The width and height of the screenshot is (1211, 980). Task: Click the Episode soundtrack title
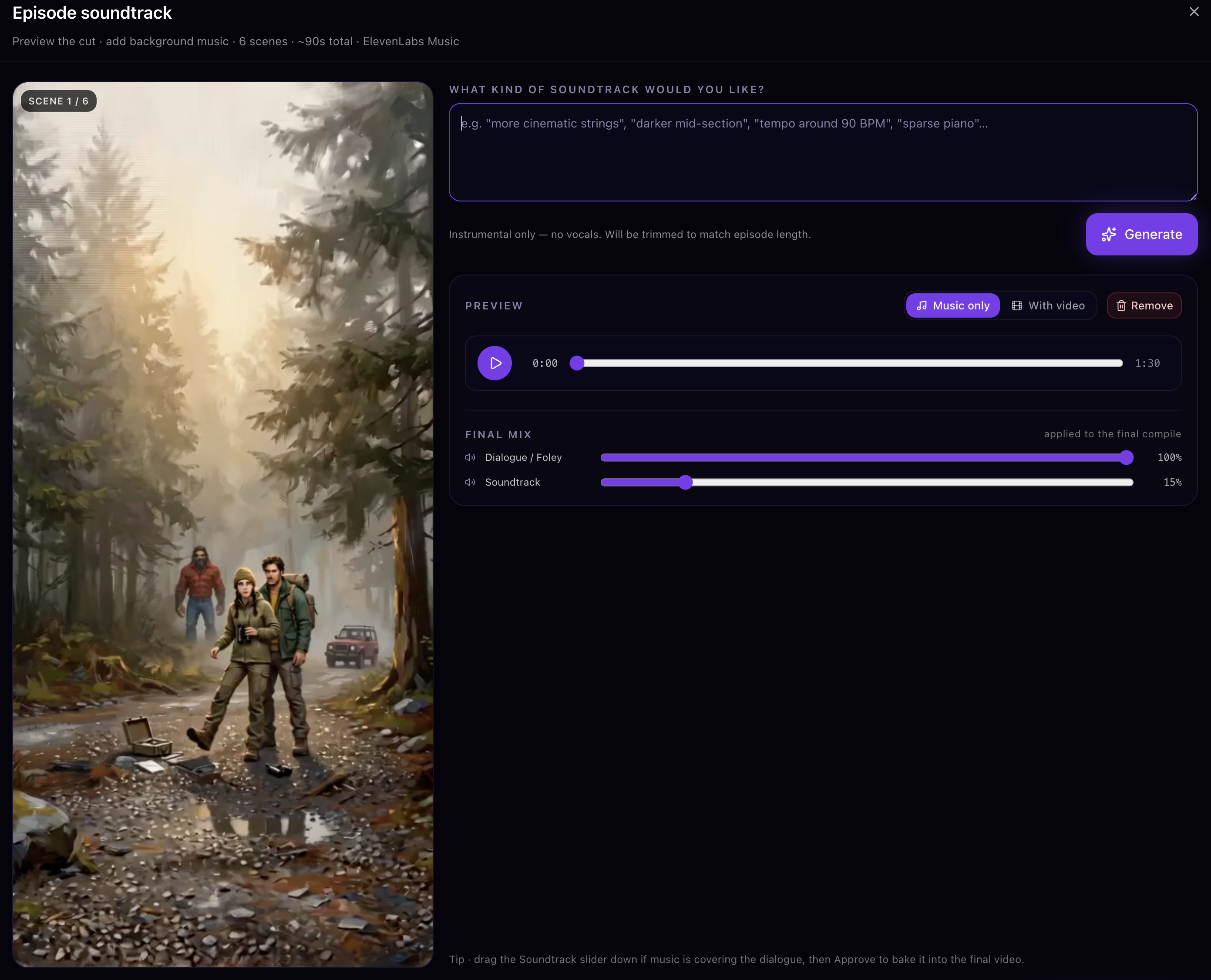coord(92,13)
